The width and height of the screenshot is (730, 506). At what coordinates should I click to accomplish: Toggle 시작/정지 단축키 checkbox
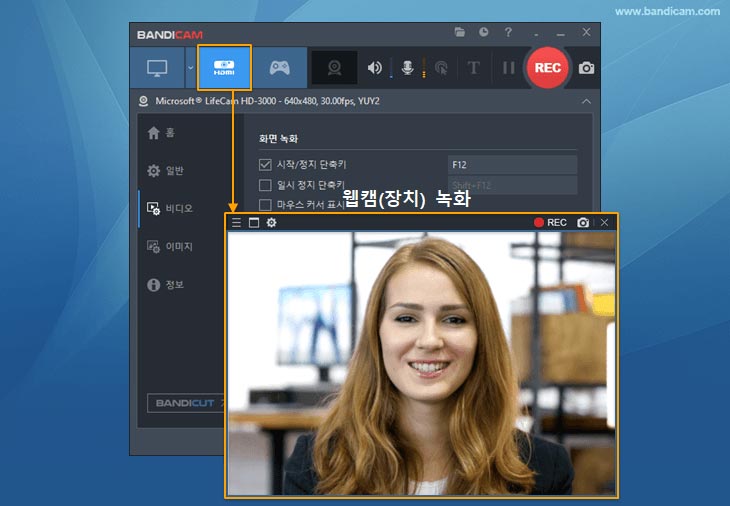coord(265,164)
